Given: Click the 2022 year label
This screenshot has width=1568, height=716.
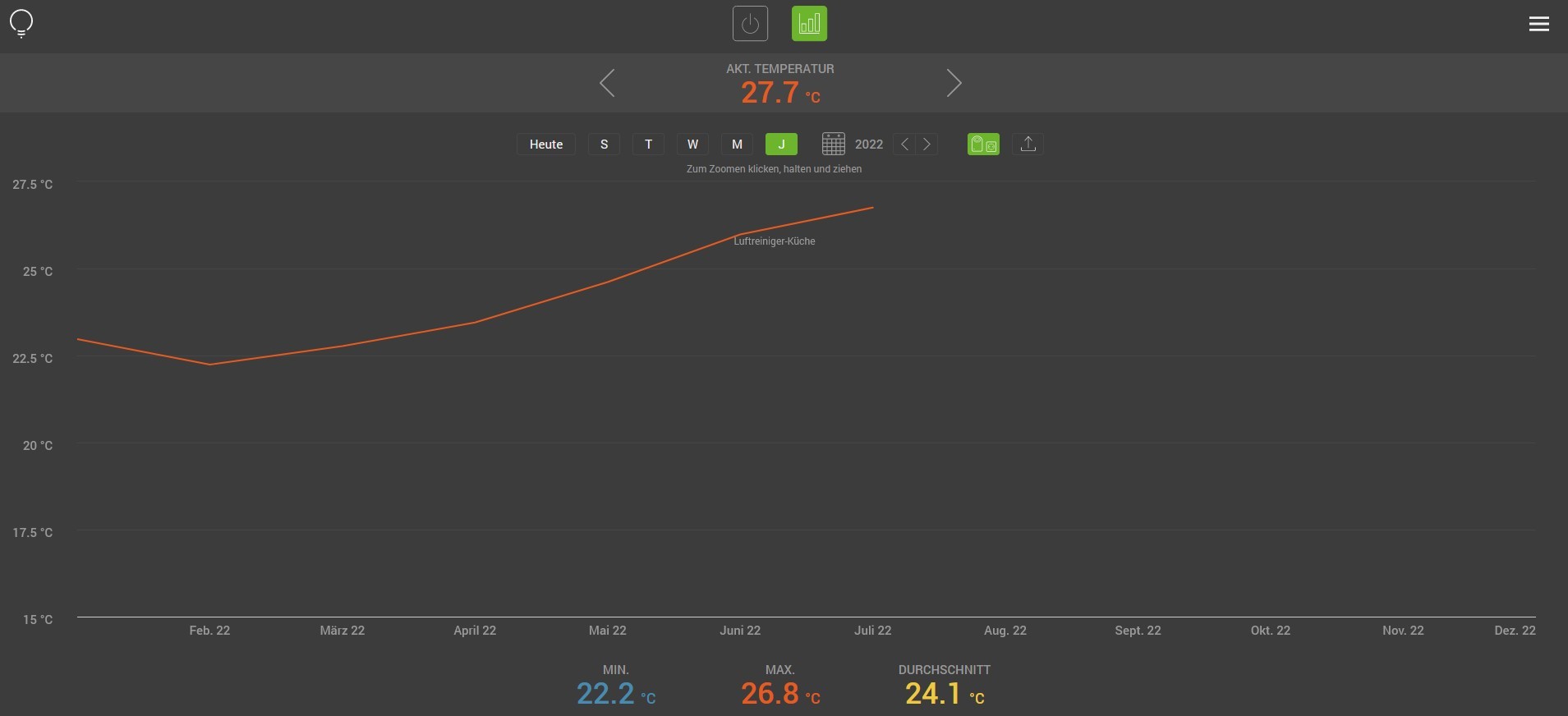Looking at the screenshot, I should tap(868, 145).
